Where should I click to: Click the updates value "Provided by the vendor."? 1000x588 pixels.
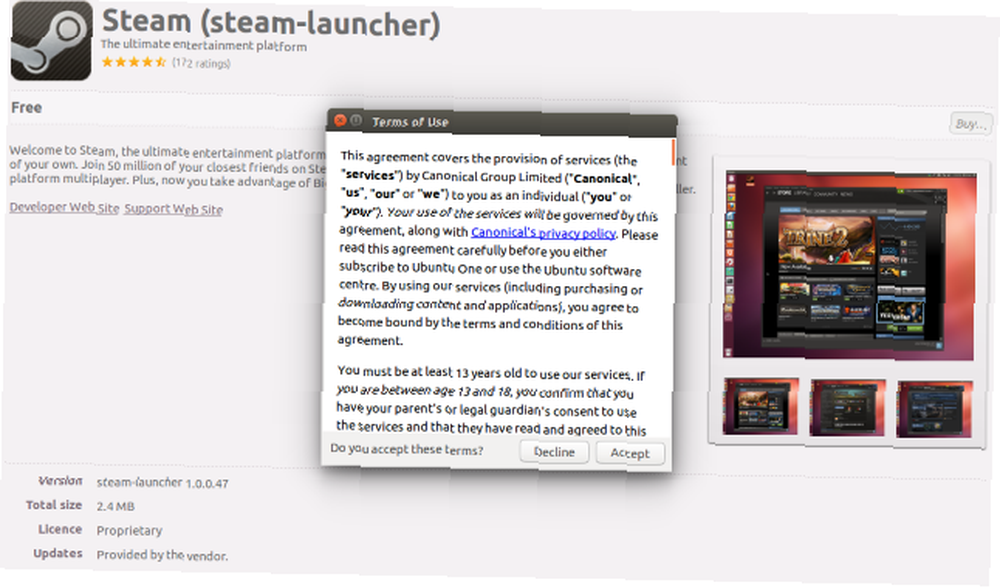pyautogui.click(x=162, y=555)
